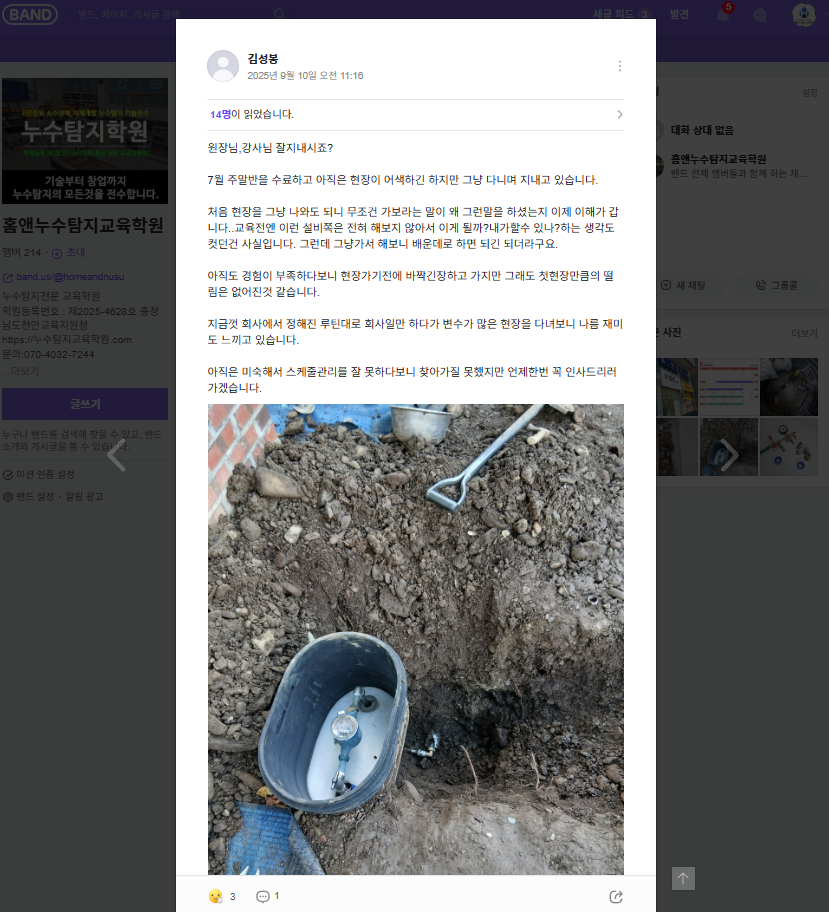Open author 김성봉's profile avatar
This screenshot has width=829, height=912.
[x=223, y=66]
